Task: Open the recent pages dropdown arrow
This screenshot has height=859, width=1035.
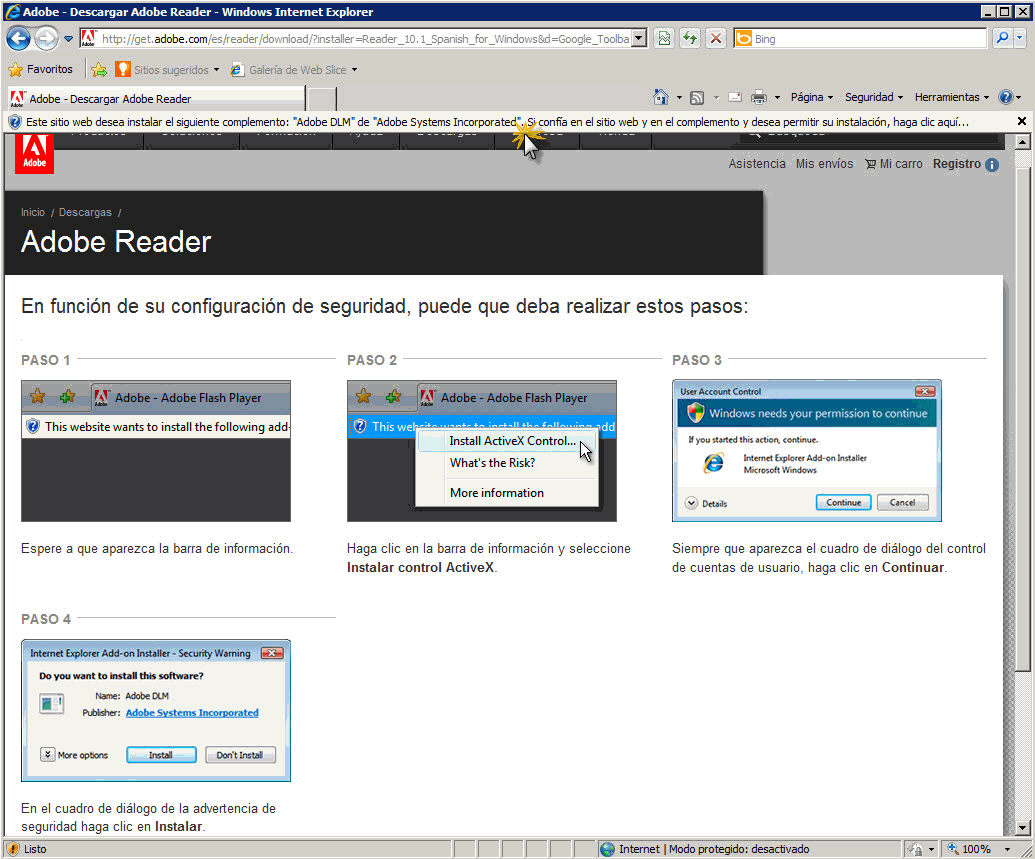Action: tap(68, 39)
